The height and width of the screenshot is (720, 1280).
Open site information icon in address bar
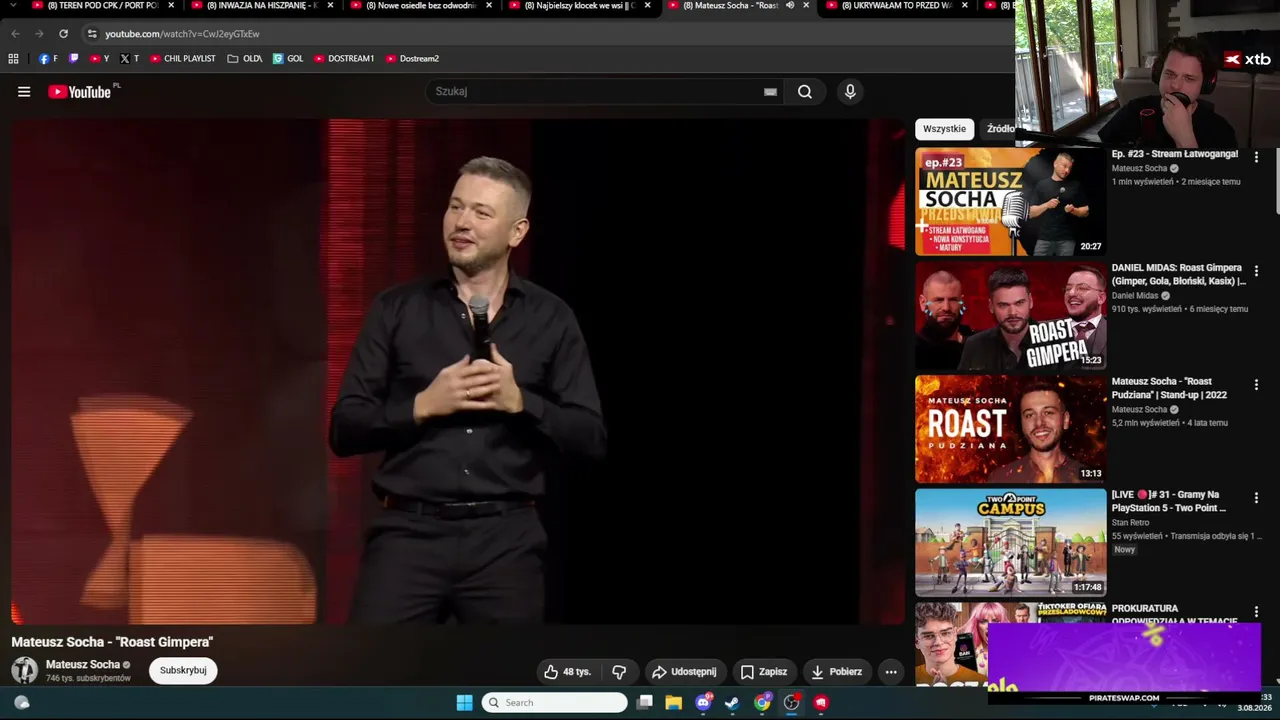pyautogui.click(x=92, y=34)
